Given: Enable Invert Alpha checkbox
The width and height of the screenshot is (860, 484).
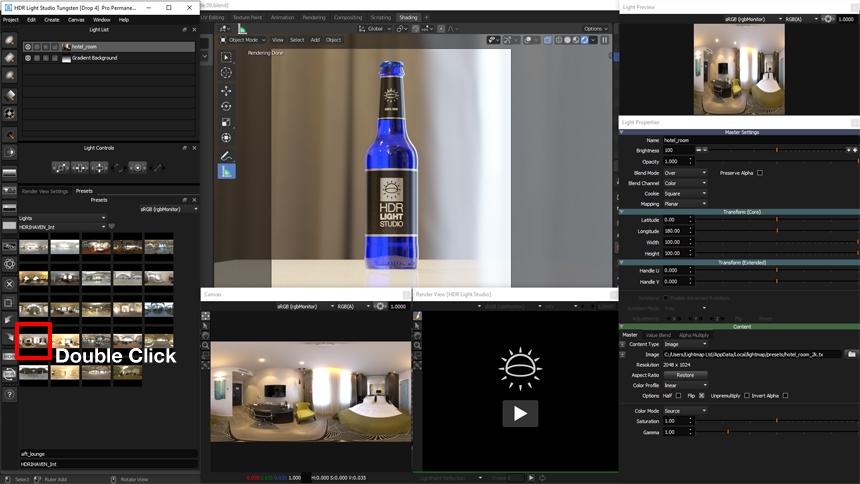Looking at the screenshot, I should click(785, 396).
